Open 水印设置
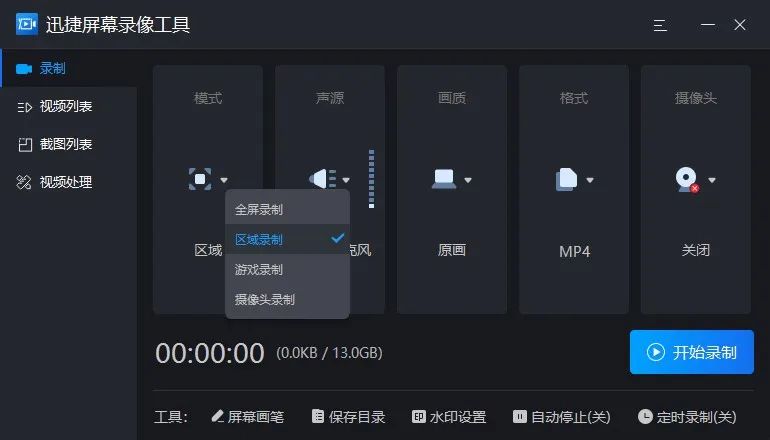 449,417
